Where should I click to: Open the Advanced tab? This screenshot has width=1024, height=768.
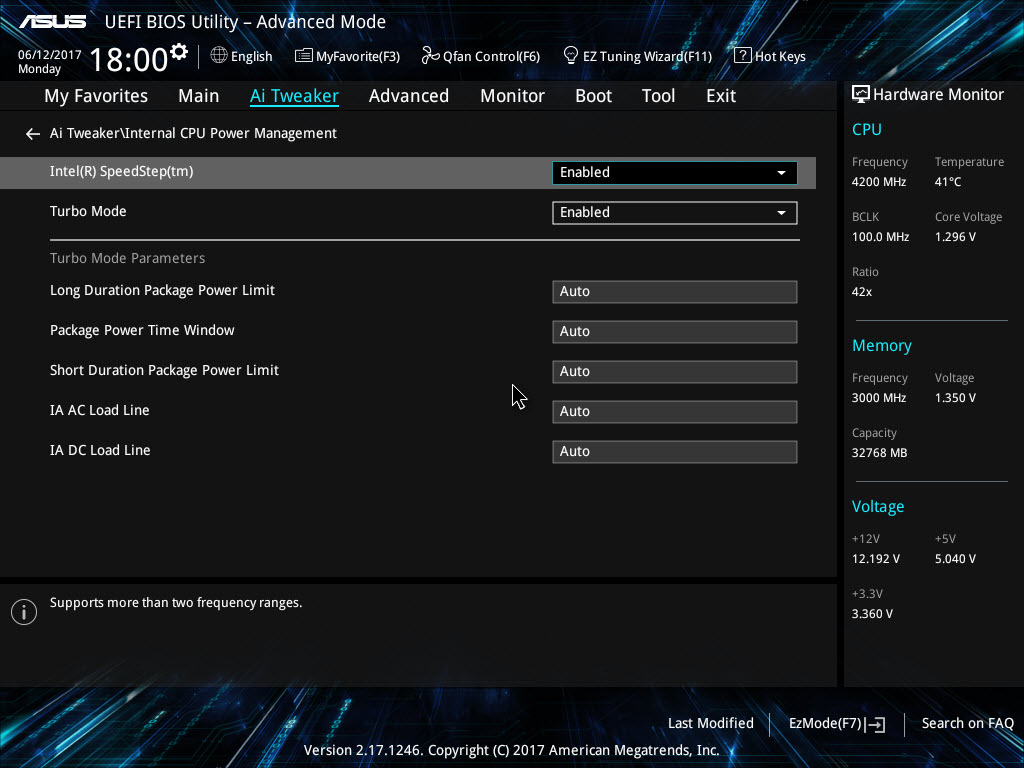pyautogui.click(x=409, y=96)
